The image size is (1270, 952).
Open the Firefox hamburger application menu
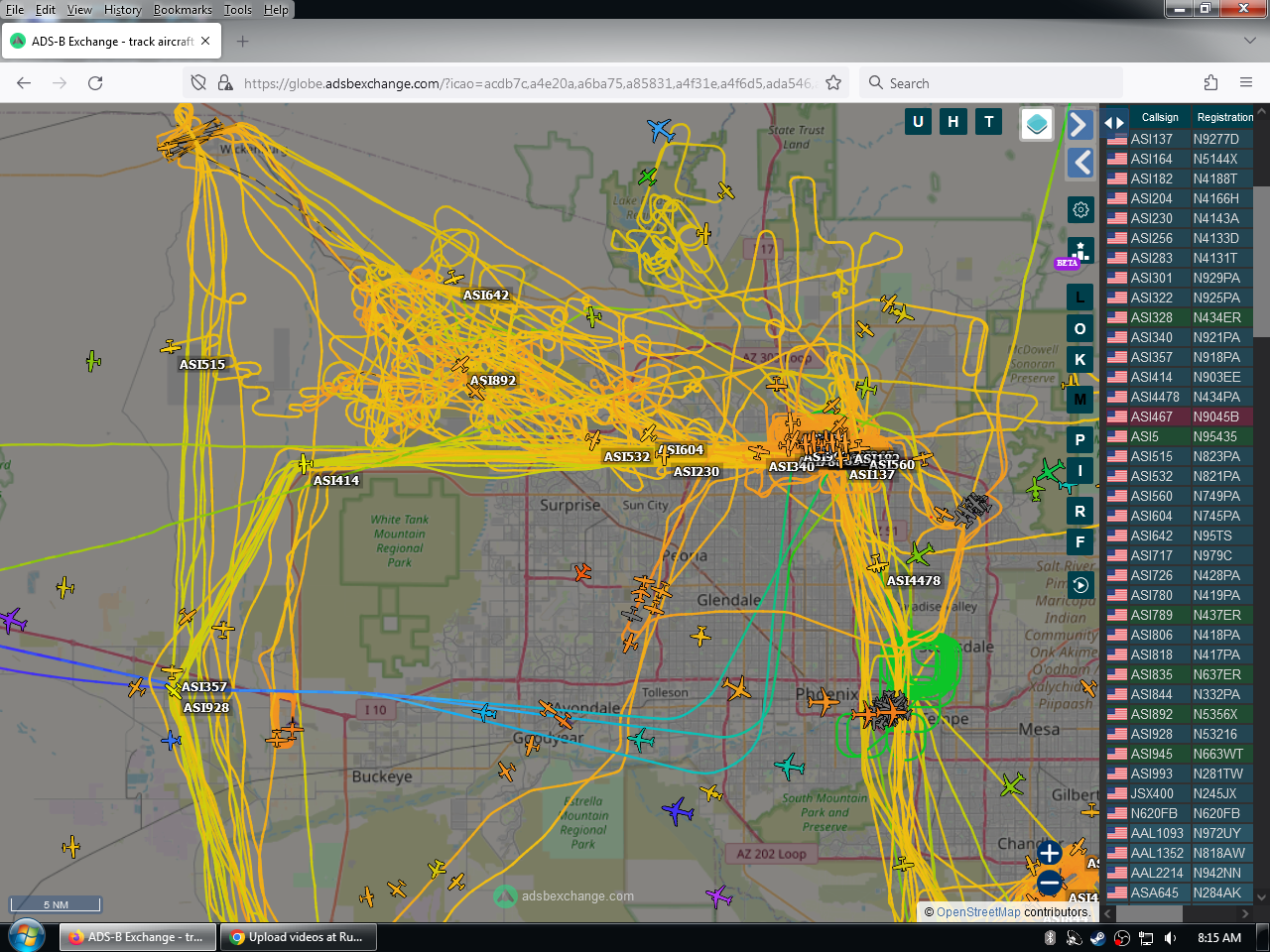[x=1246, y=83]
